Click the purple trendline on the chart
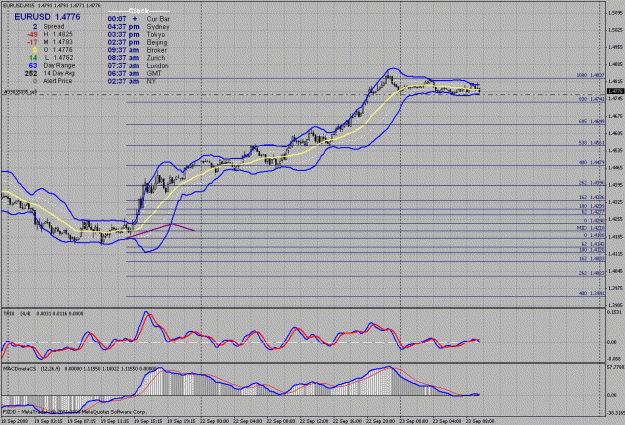The width and height of the screenshot is (625, 425). click(x=160, y=230)
